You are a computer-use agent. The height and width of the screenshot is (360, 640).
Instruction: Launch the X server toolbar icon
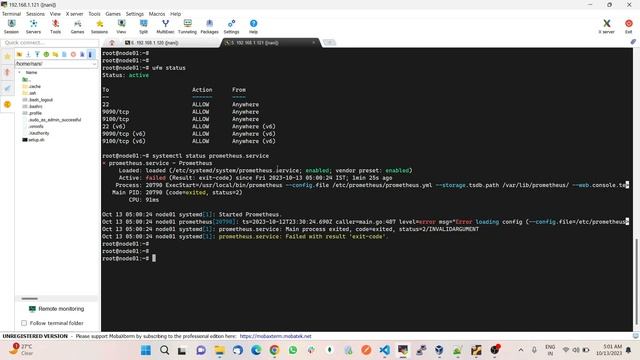point(607,27)
